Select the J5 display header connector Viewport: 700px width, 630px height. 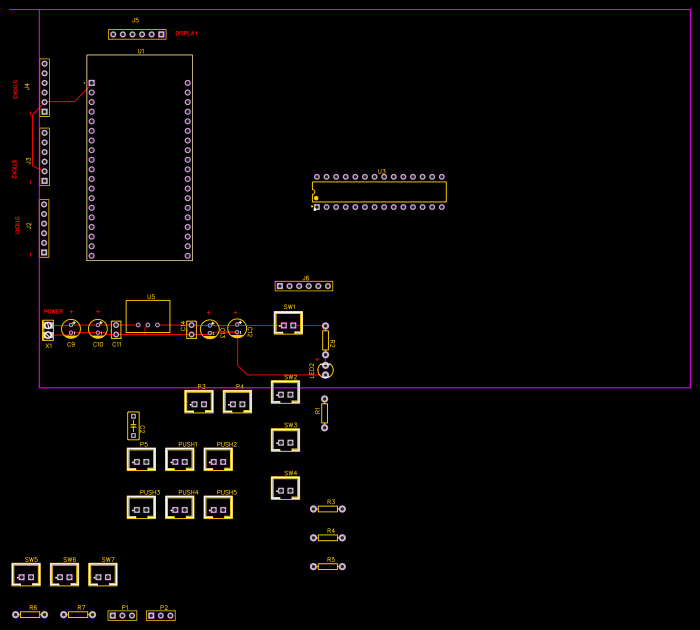(137, 34)
